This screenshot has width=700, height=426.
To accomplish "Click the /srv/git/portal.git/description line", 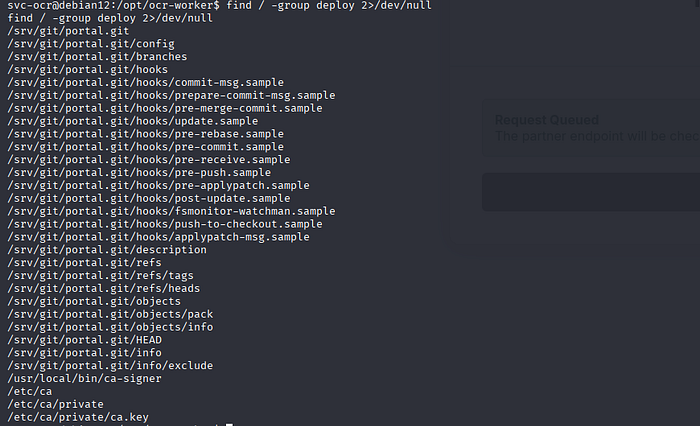I will (92, 250).
